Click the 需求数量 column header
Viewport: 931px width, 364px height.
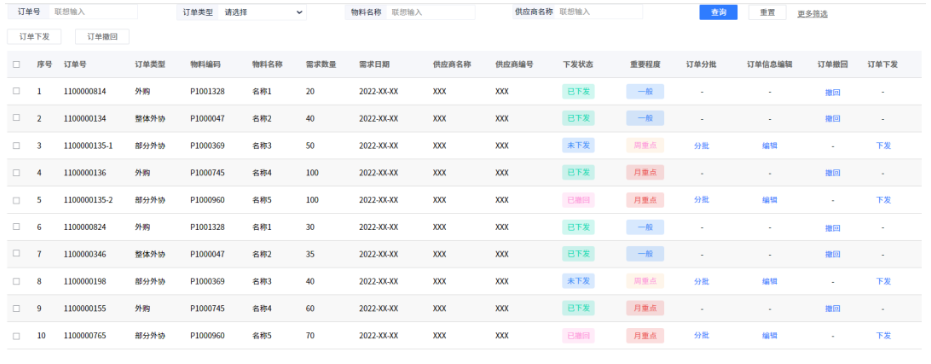[321, 64]
